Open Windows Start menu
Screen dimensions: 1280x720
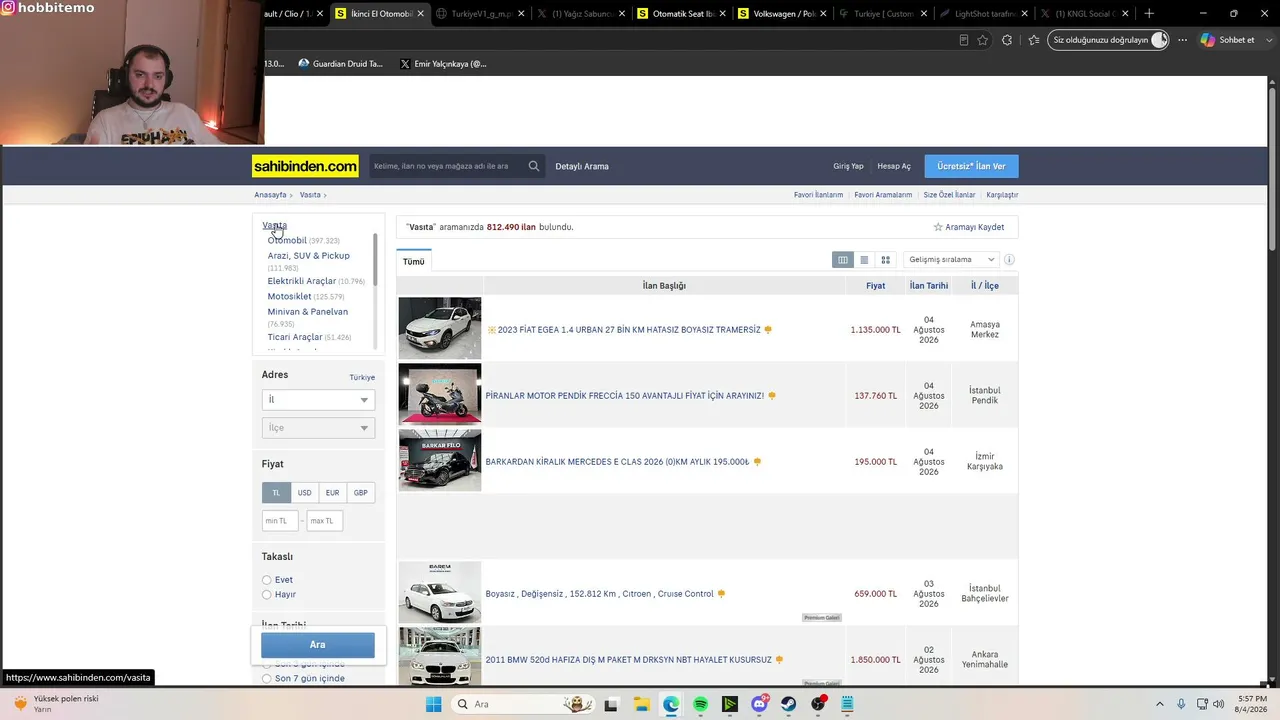(433, 704)
